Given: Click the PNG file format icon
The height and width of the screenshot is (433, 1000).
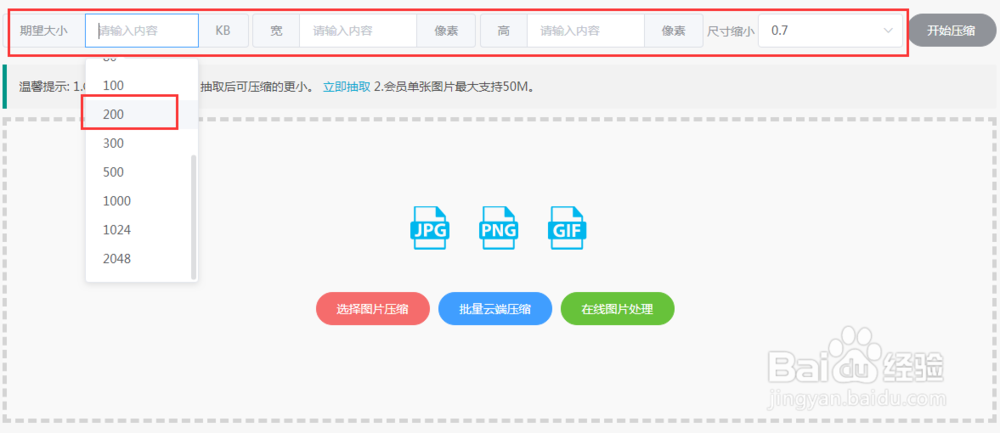Looking at the screenshot, I should pos(499,228).
